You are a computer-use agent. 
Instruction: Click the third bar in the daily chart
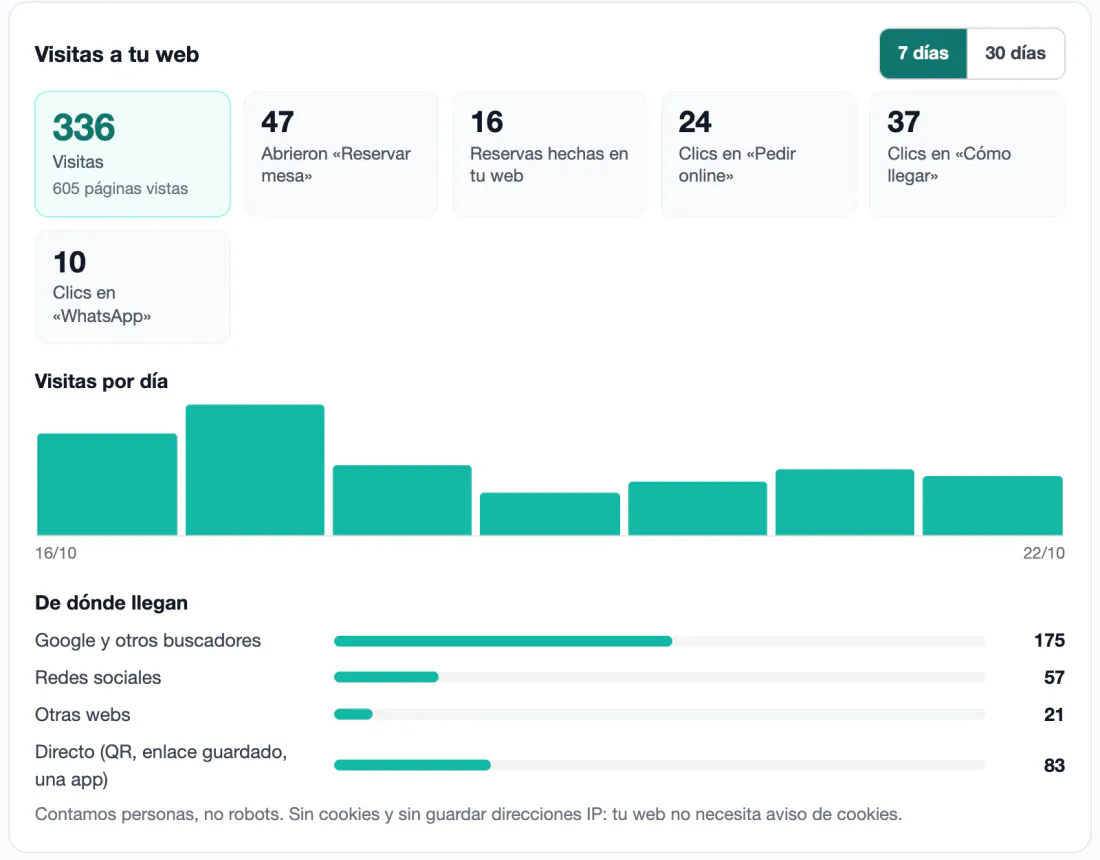[402, 500]
